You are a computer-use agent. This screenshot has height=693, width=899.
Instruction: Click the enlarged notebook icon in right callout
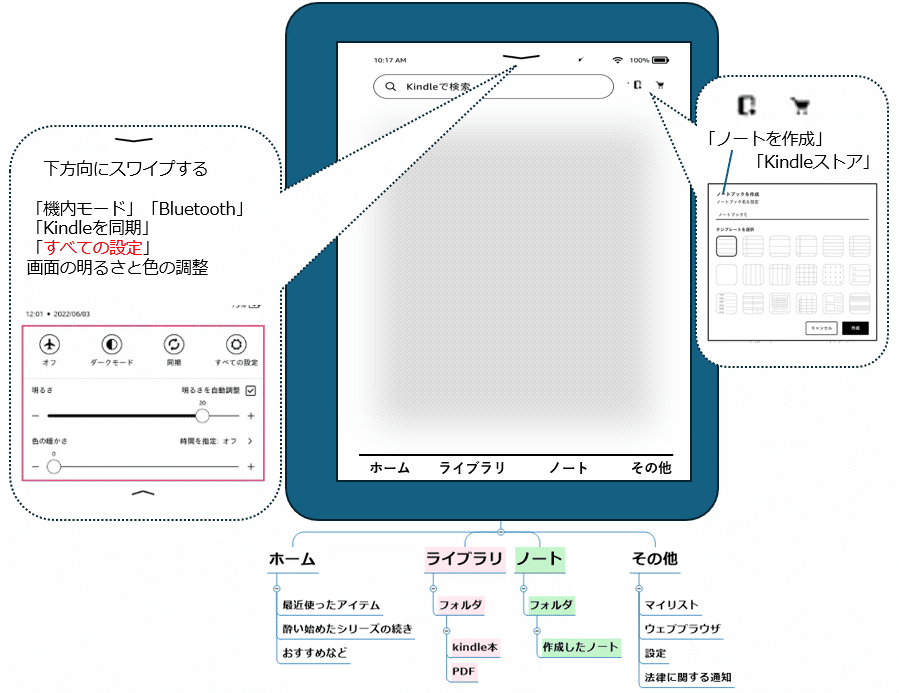[x=746, y=105]
